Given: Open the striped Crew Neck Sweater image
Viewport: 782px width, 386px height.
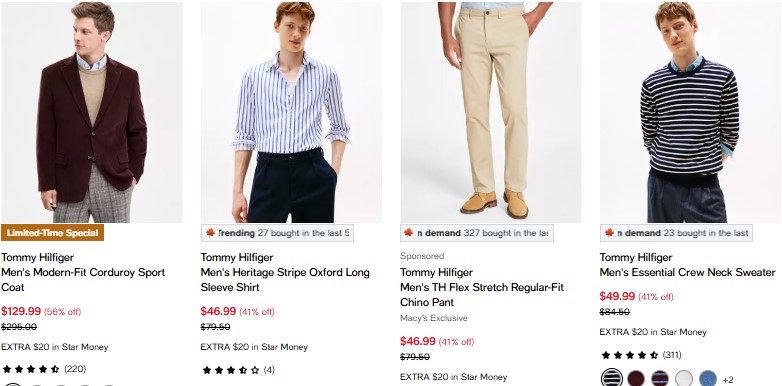Looking at the screenshot, I should (690, 112).
